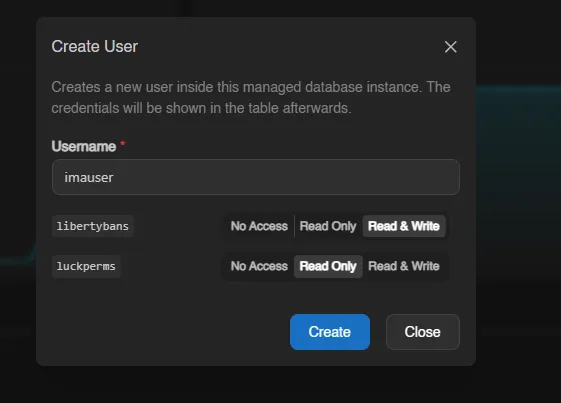Click the blue Create button
561x403 pixels.
point(330,332)
